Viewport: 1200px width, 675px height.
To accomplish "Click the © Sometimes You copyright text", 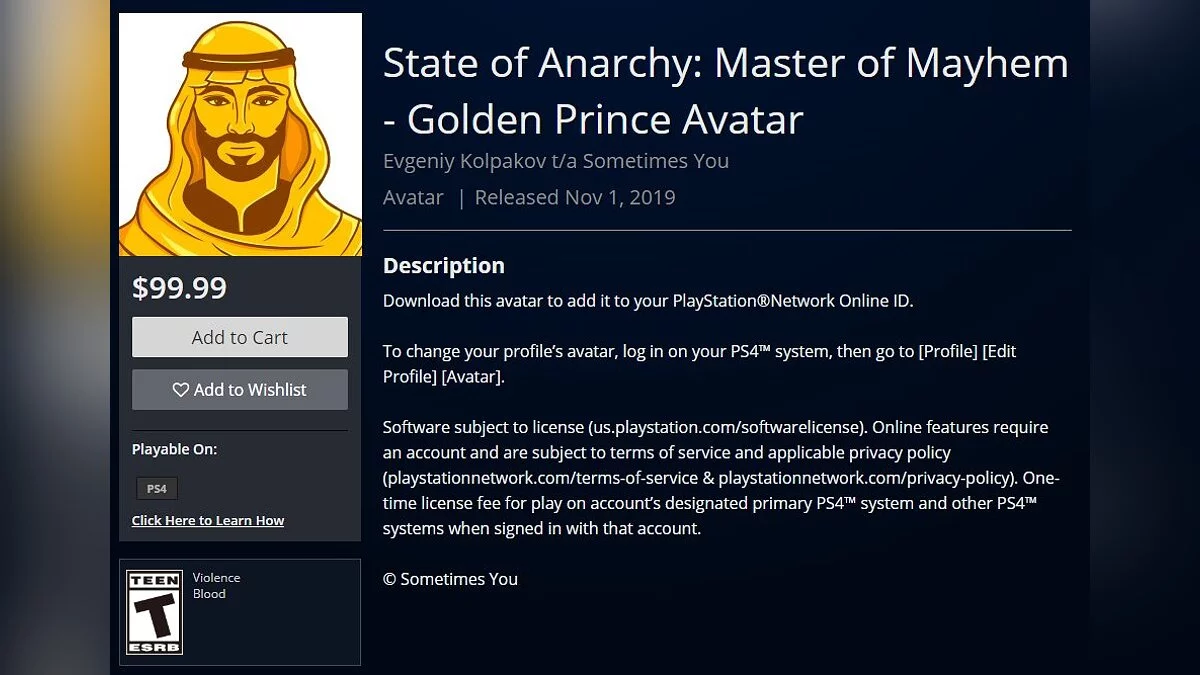I will 450,579.
